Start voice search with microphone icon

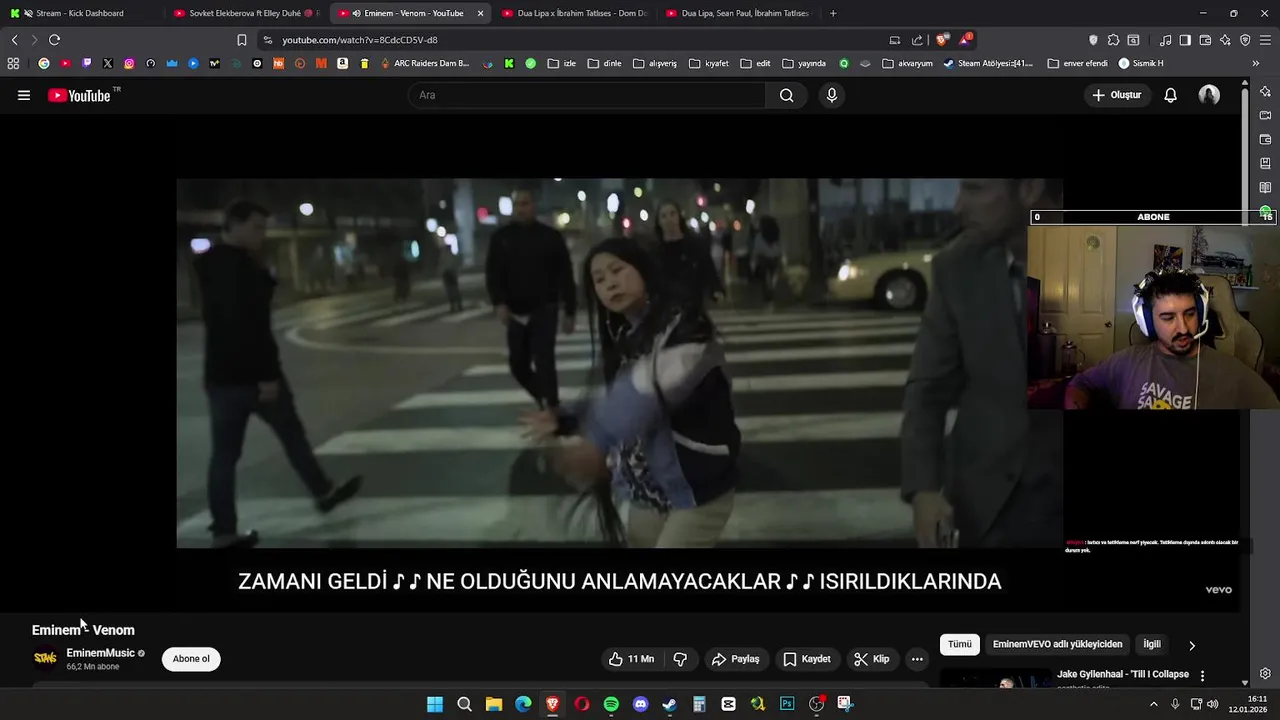pyautogui.click(x=831, y=95)
